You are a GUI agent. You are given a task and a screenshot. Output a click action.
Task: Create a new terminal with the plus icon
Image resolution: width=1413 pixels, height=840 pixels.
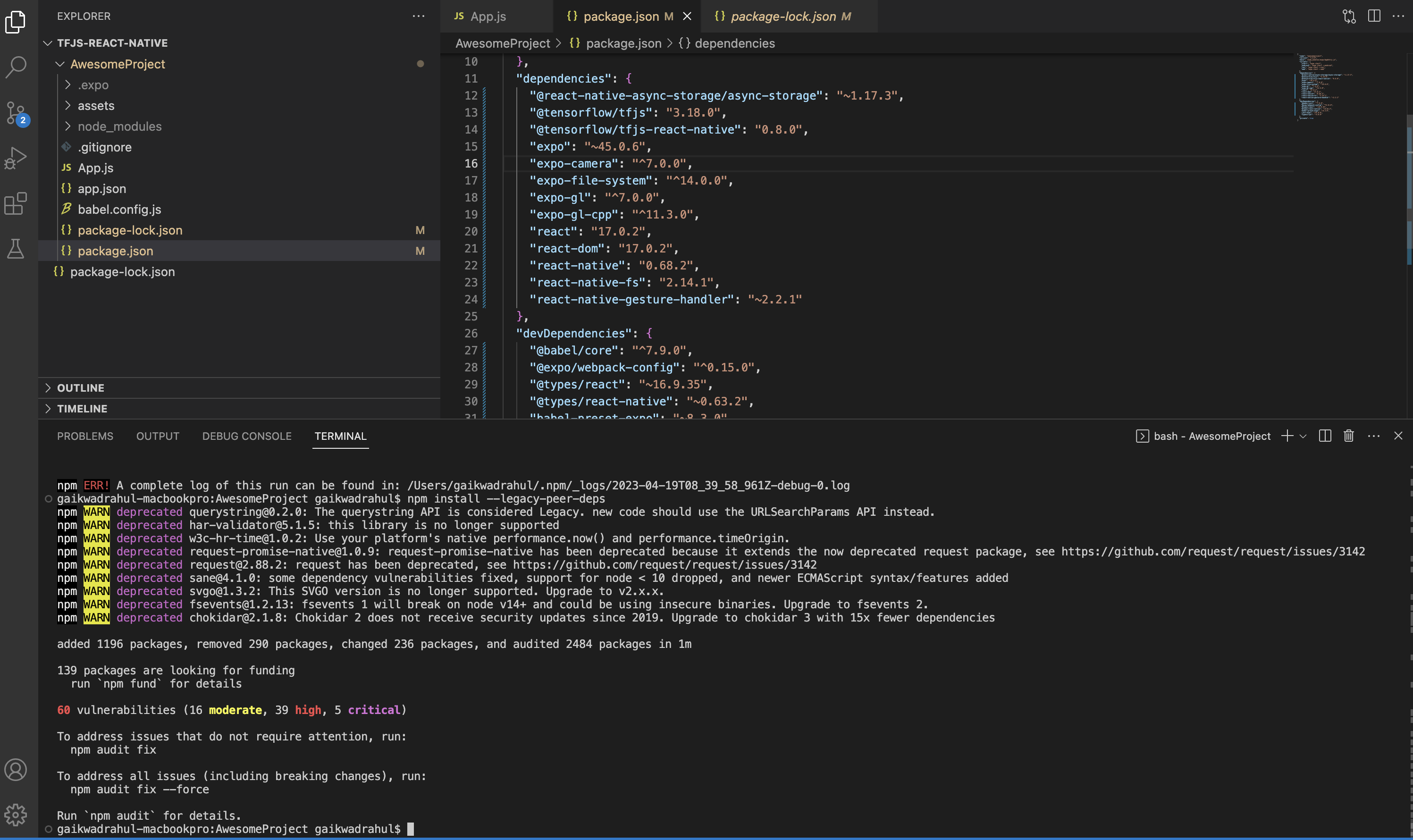[1287, 436]
